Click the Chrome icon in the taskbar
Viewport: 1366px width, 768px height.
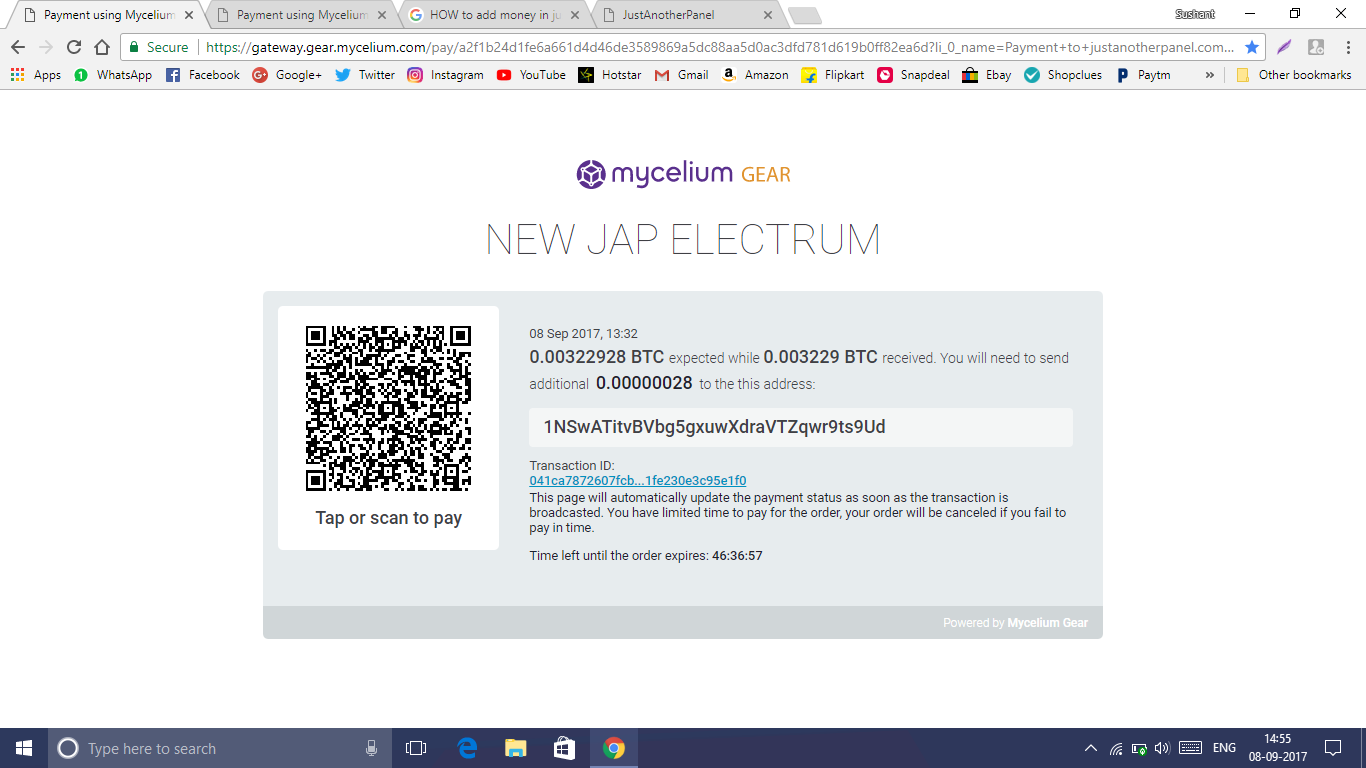point(614,748)
